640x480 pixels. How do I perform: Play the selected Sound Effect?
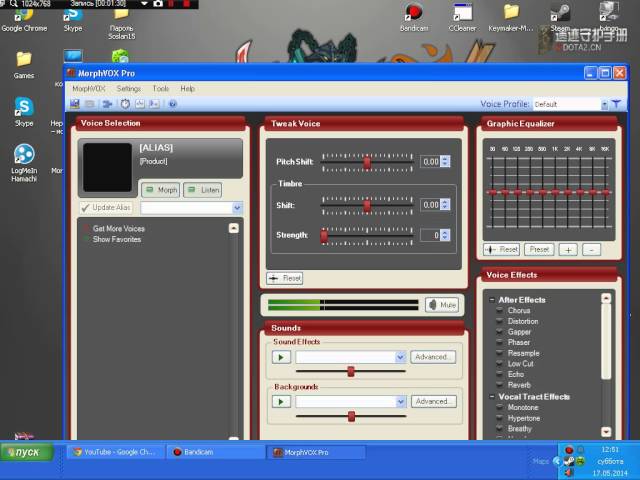tap(282, 357)
